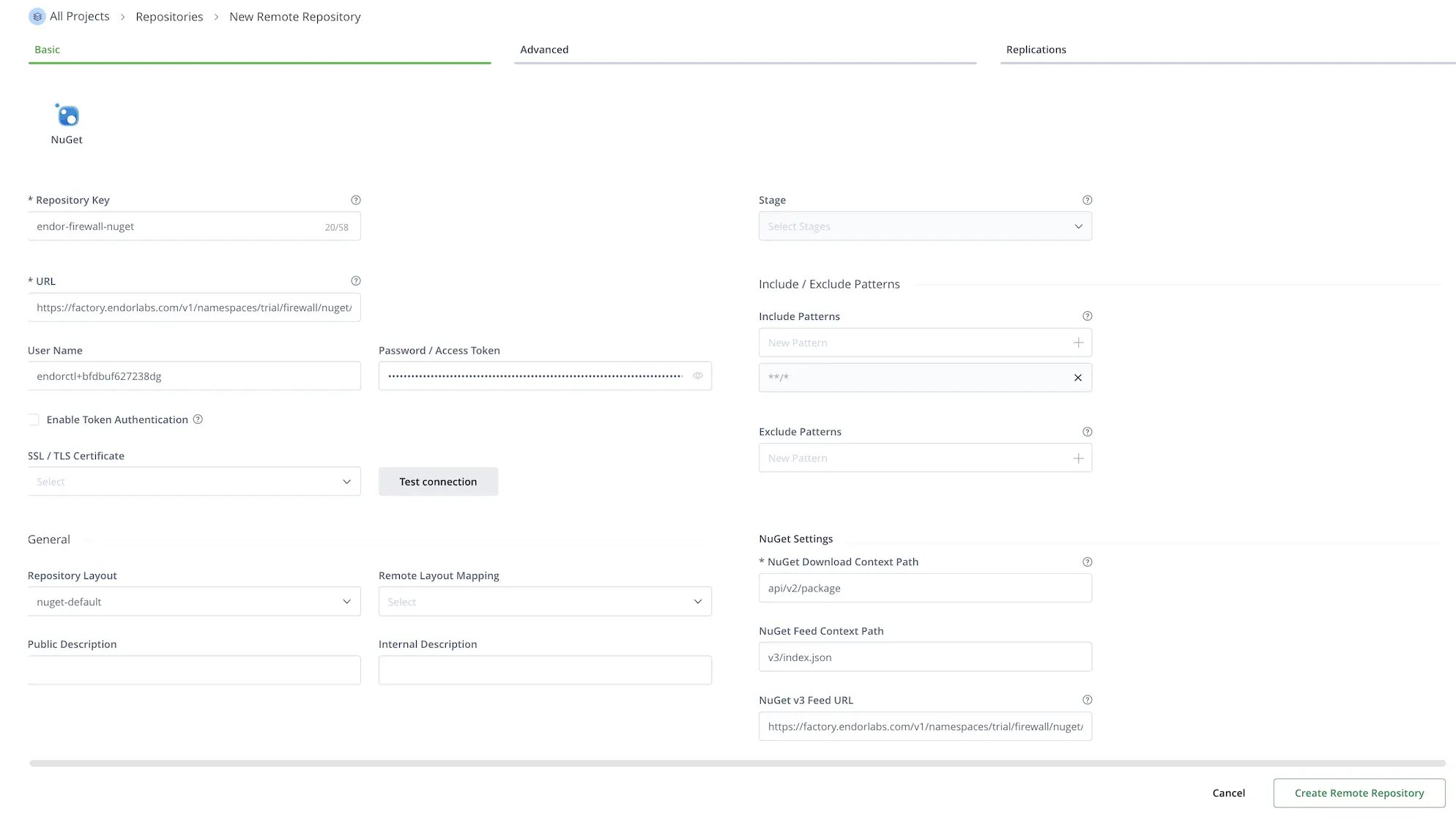Reveal password with the eye icon
The image size is (1456, 828).
[x=698, y=376]
